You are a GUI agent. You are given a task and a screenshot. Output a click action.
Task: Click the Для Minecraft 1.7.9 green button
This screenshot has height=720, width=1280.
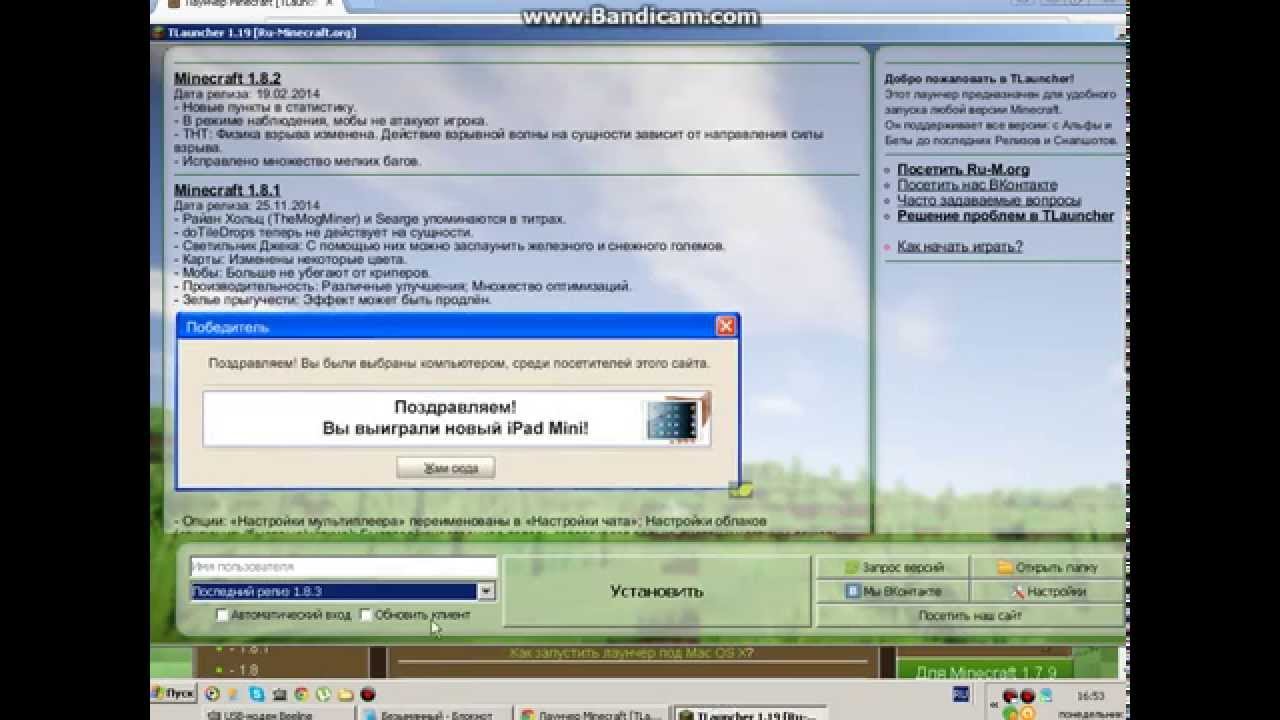coord(985,672)
